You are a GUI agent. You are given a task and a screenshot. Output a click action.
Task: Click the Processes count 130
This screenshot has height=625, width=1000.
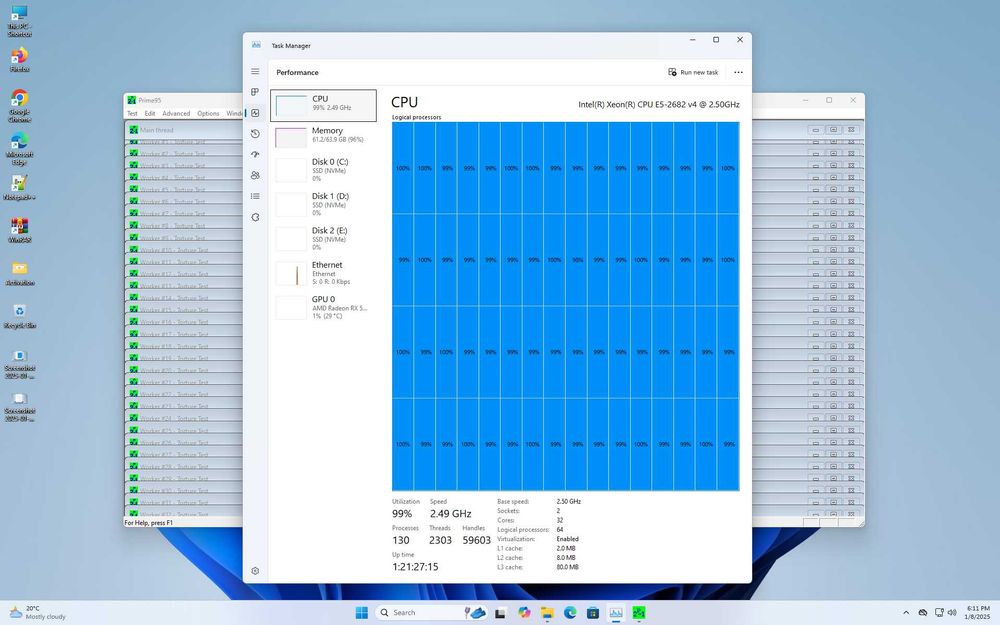coord(401,540)
